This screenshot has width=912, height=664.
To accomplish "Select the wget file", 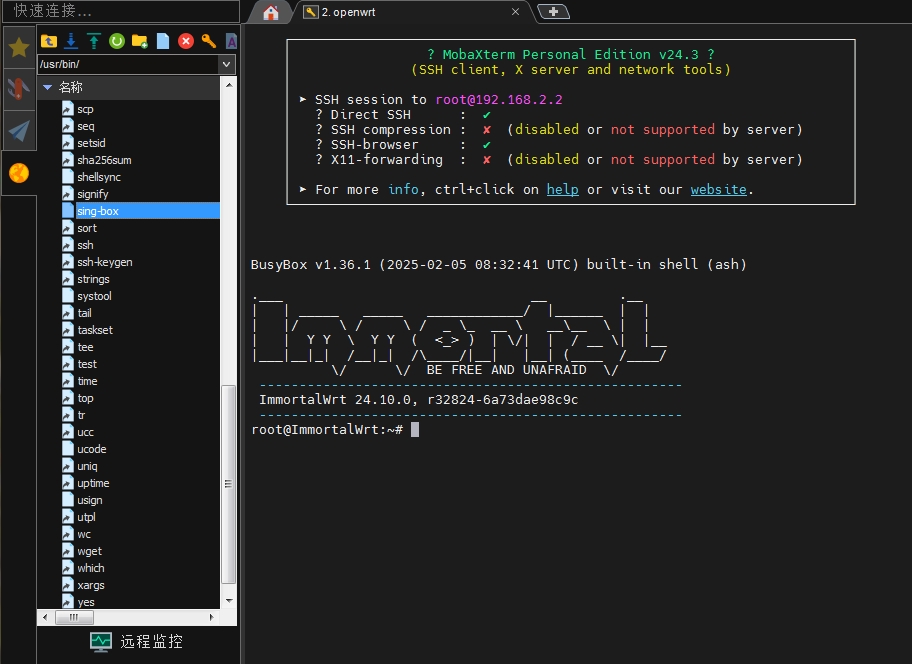I will tap(89, 551).
